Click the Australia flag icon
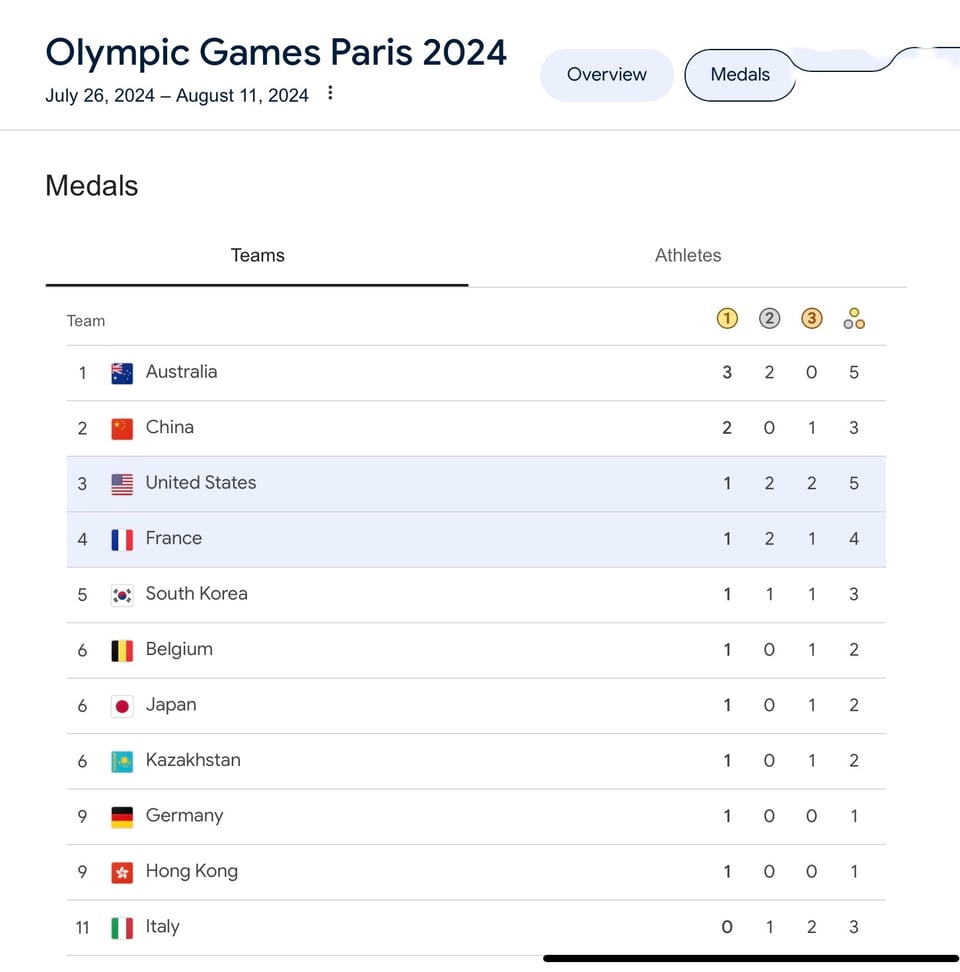The width and height of the screenshot is (960, 972). (122, 373)
